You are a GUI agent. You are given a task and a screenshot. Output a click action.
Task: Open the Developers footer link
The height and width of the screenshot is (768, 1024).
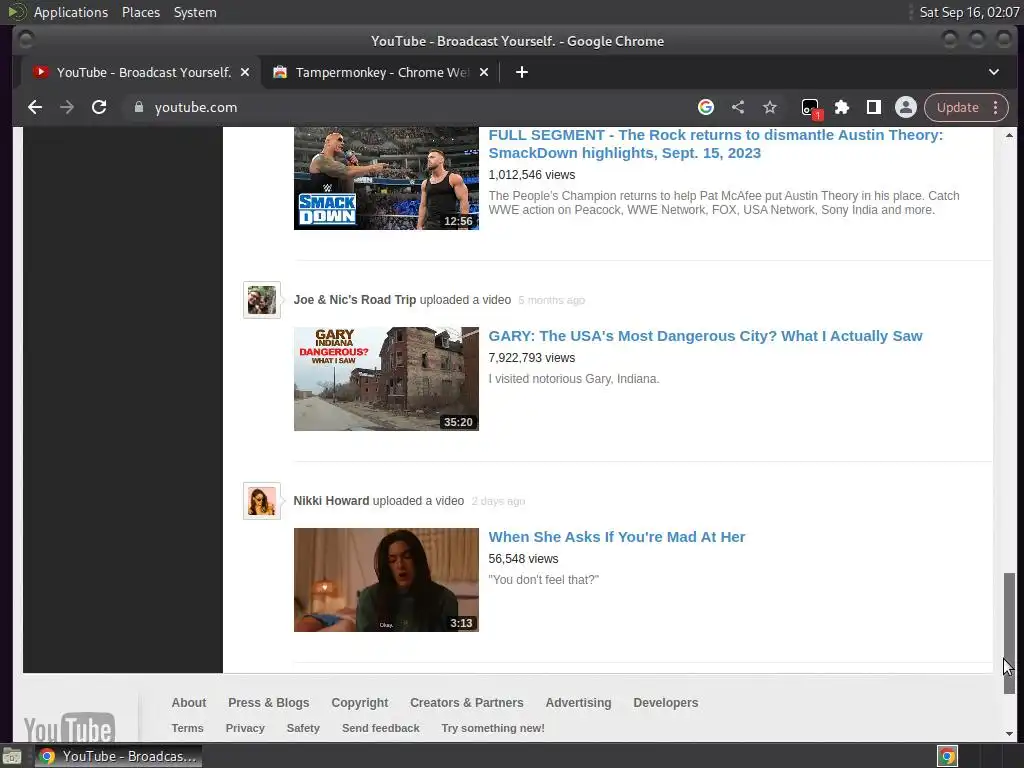coord(665,703)
